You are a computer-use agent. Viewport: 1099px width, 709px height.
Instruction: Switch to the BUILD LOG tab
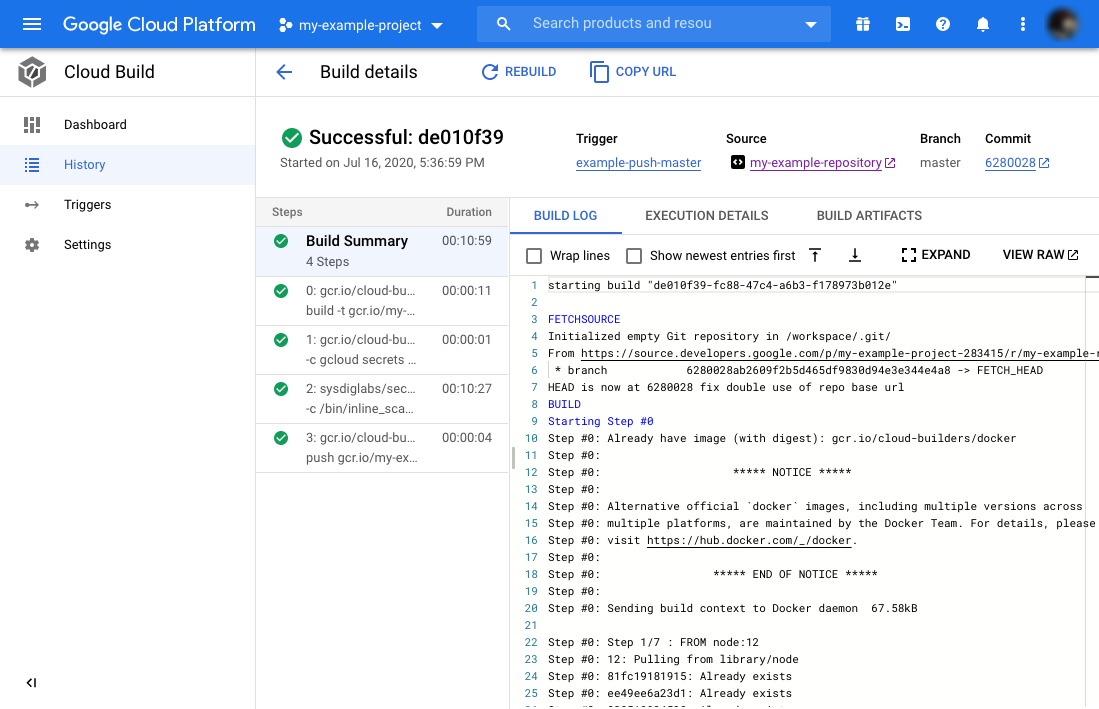(565, 216)
